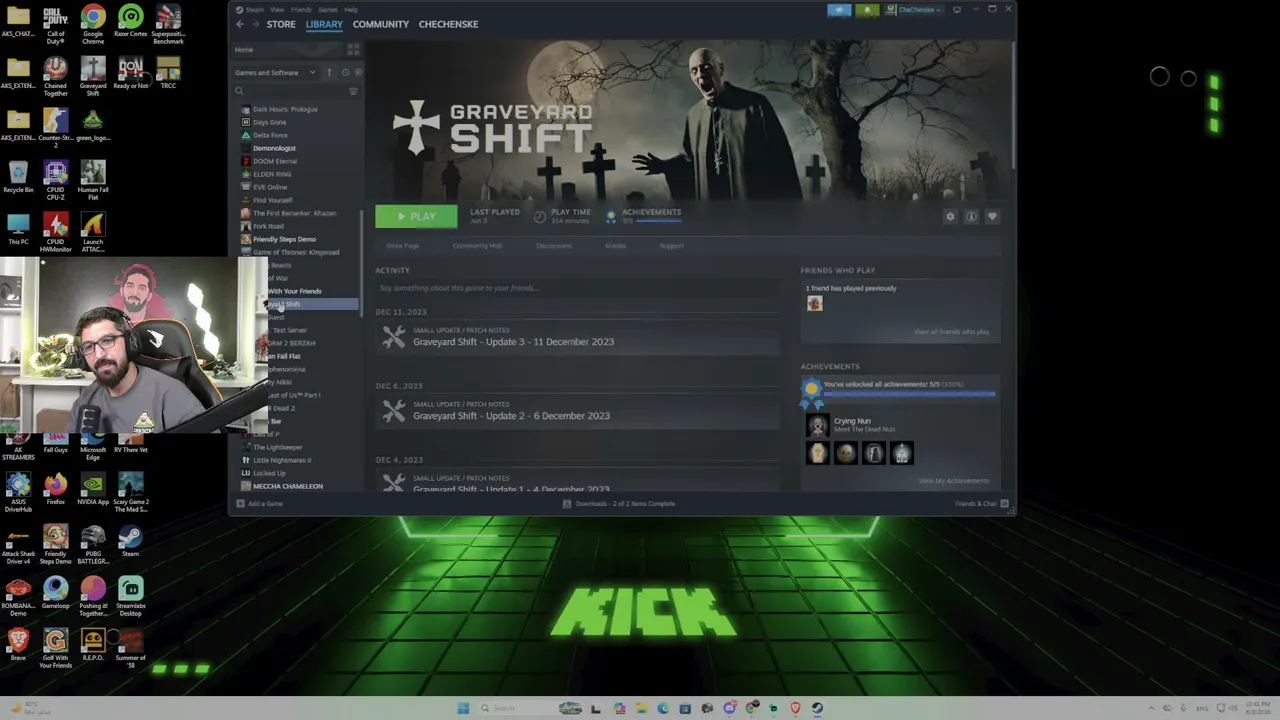This screenshot has height=720, width=1280.
Task: Select Little Nightmares II in game list
Action: coord(281,460)
